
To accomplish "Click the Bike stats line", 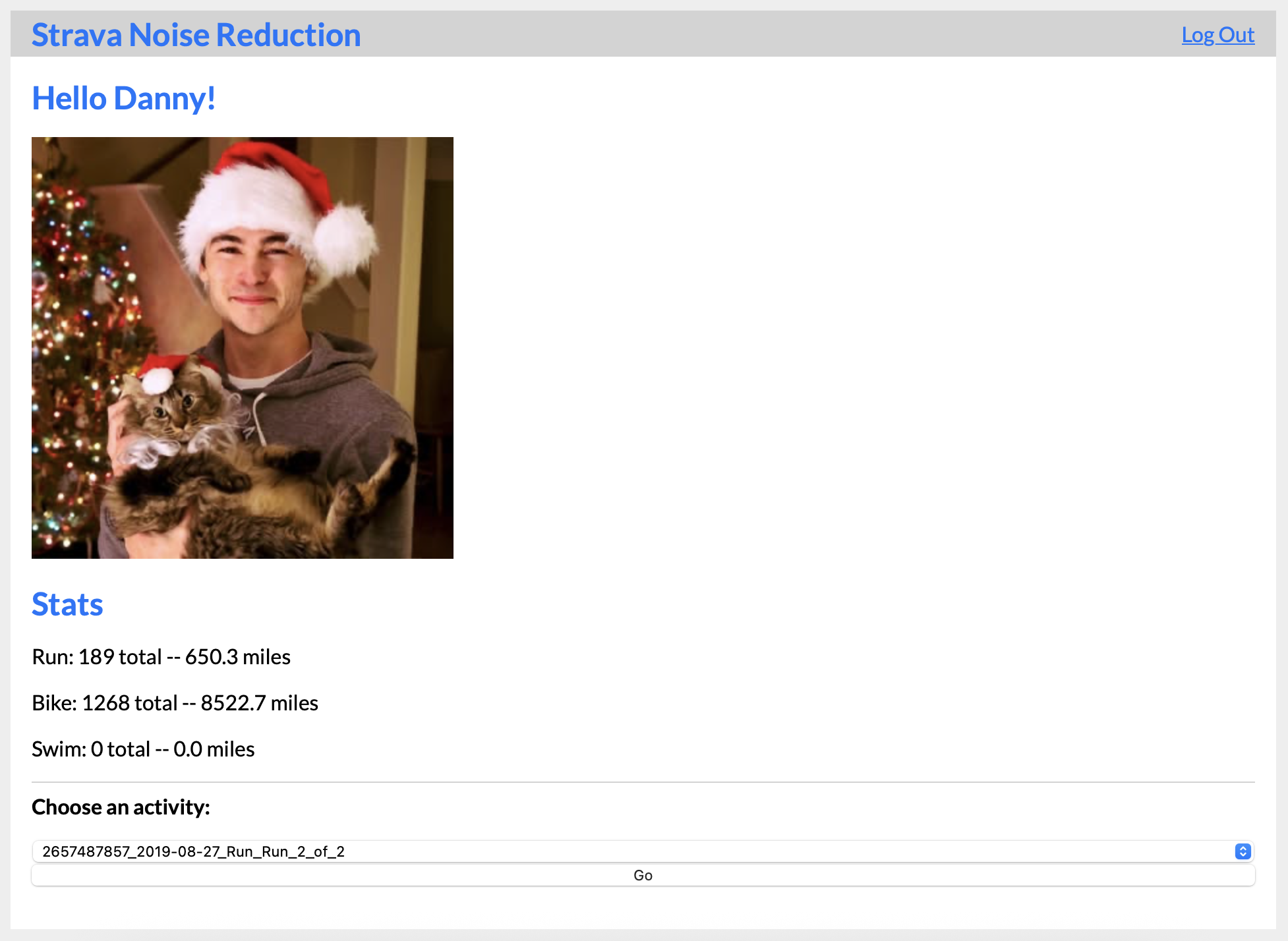I will (175, 703).
